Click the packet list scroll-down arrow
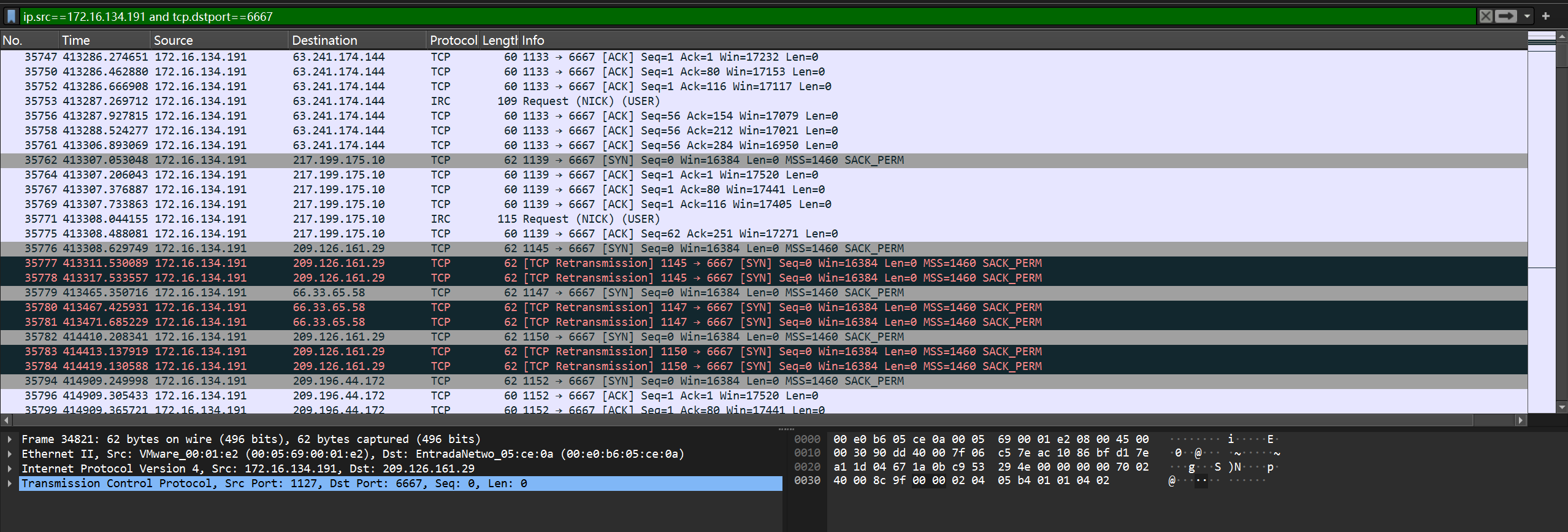Image resolution: width=1568 pixels, height=532 pixels. click(x=1561, y=407)
